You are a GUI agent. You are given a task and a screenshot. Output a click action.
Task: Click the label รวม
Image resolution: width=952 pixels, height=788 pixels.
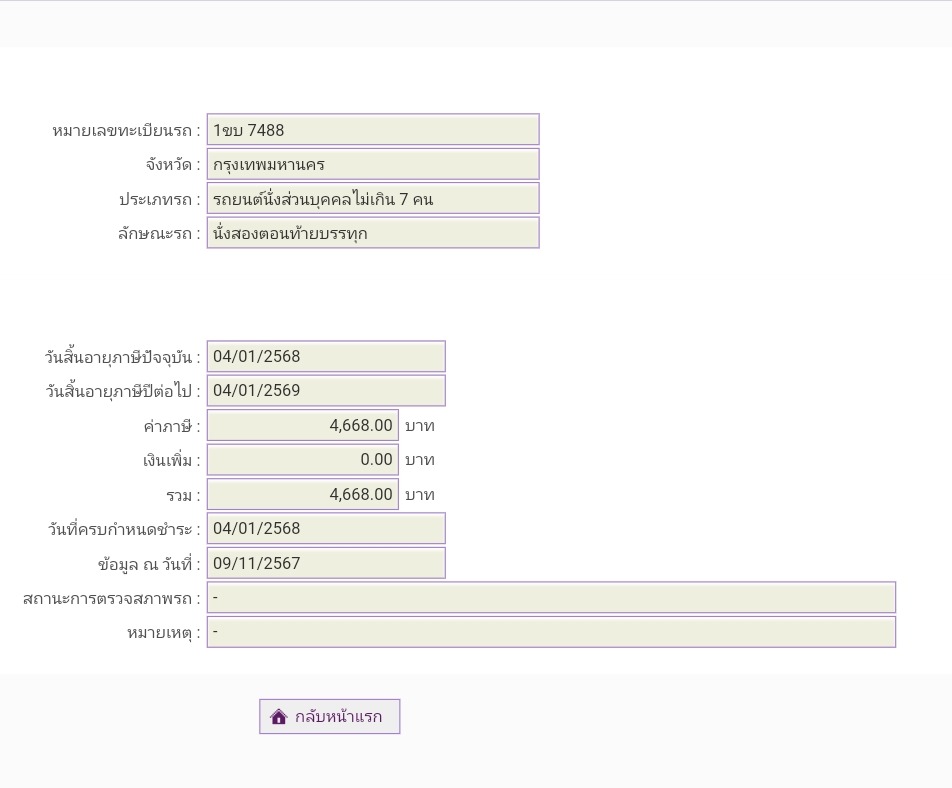pos(183,495)
